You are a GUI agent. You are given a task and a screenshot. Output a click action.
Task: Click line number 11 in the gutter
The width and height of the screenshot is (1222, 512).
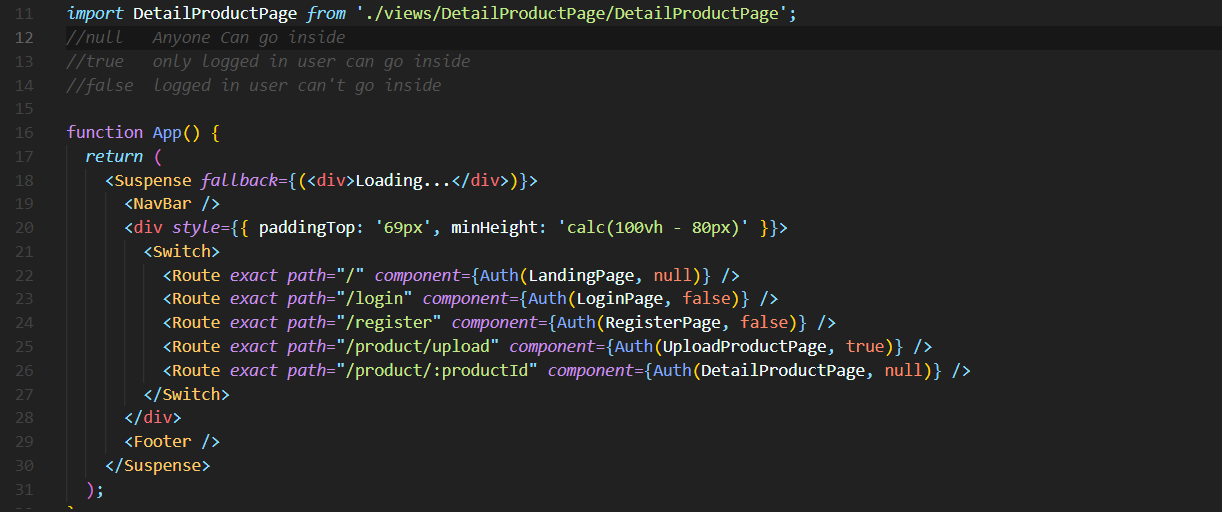[24, 14]
